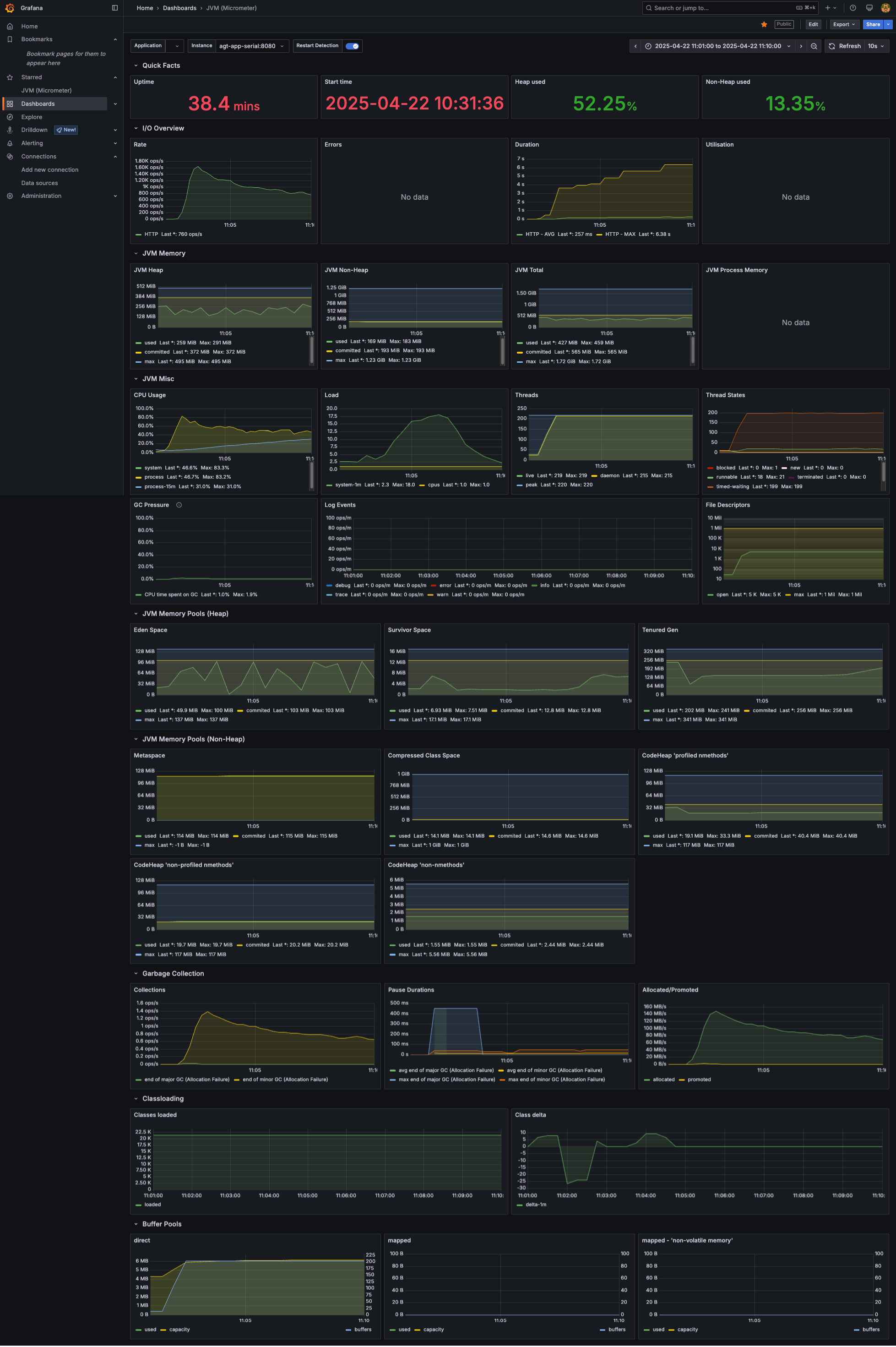Collapse the Quick Facts row
Image resolution: width=896 pixels, height=1347 pixels.
[x=136, y=65]
